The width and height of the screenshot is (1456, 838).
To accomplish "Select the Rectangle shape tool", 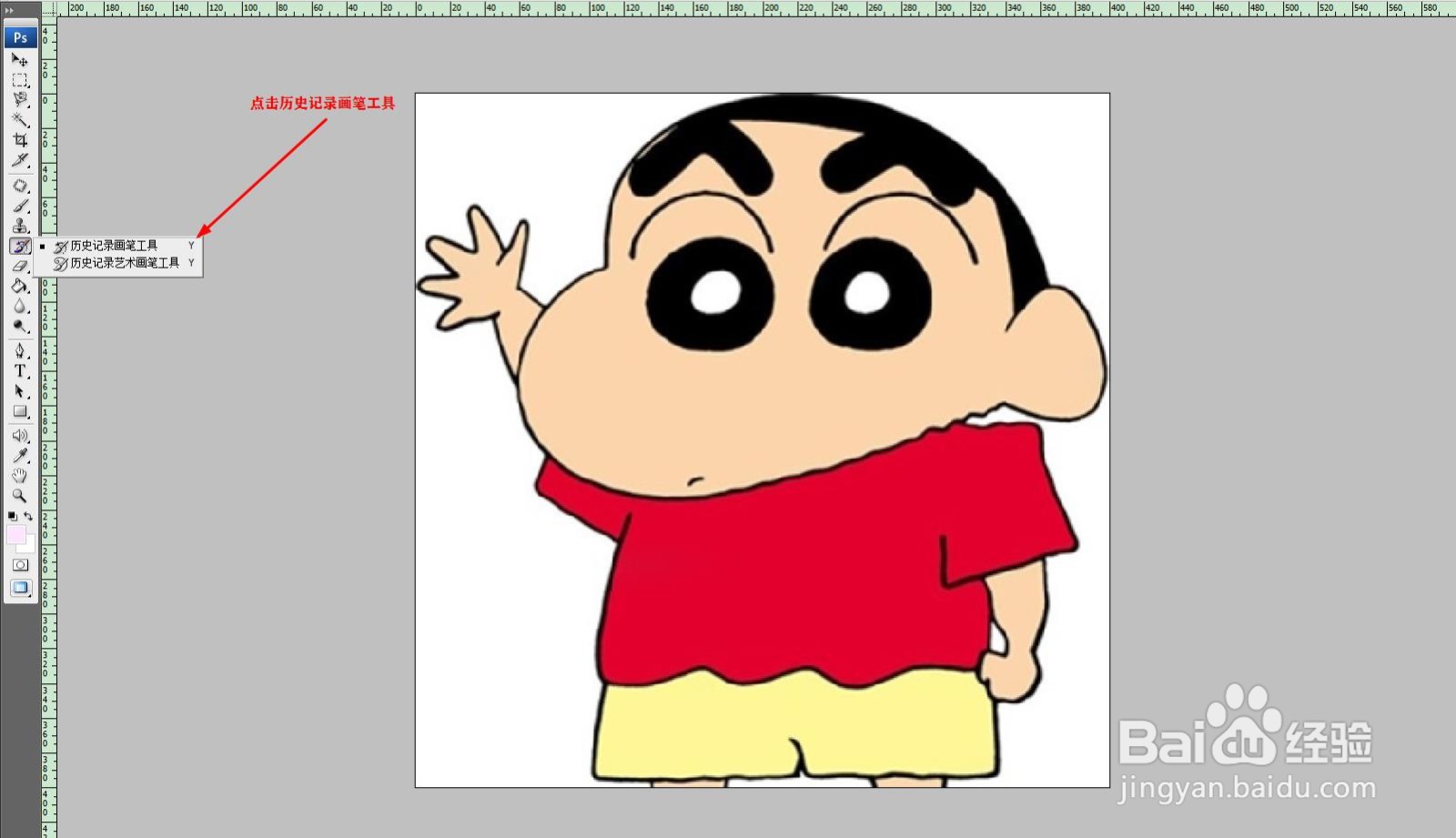I will click(20, 411).
